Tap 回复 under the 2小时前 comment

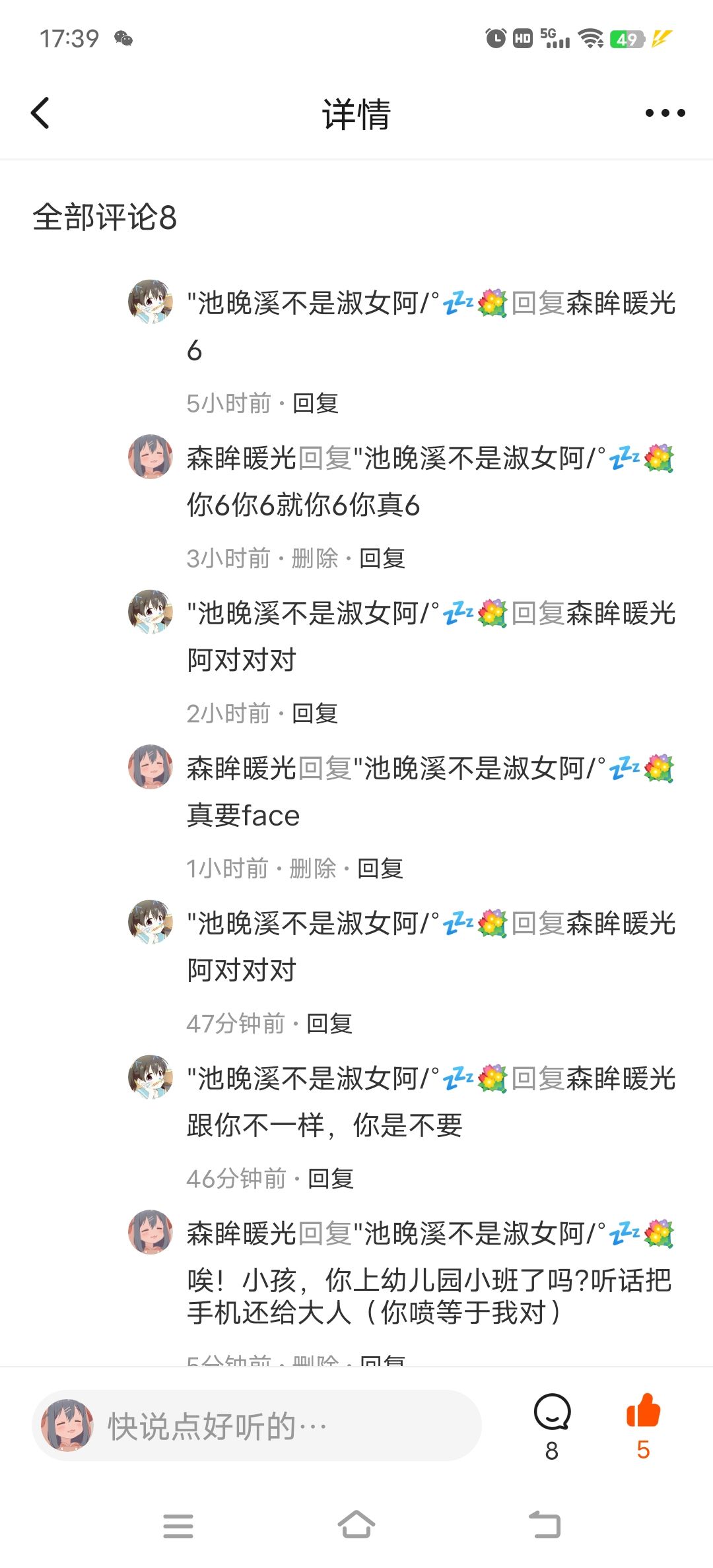[315, 713]
